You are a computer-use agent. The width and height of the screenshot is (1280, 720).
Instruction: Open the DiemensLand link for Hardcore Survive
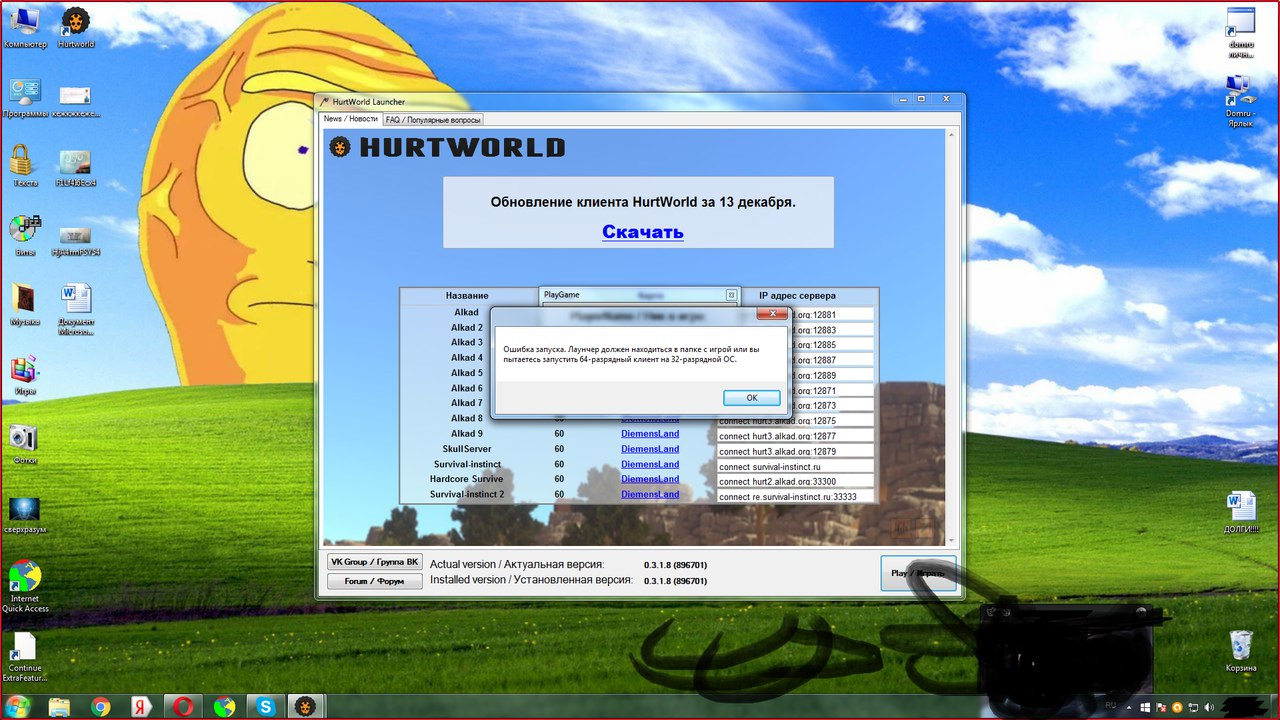point(650,479)
